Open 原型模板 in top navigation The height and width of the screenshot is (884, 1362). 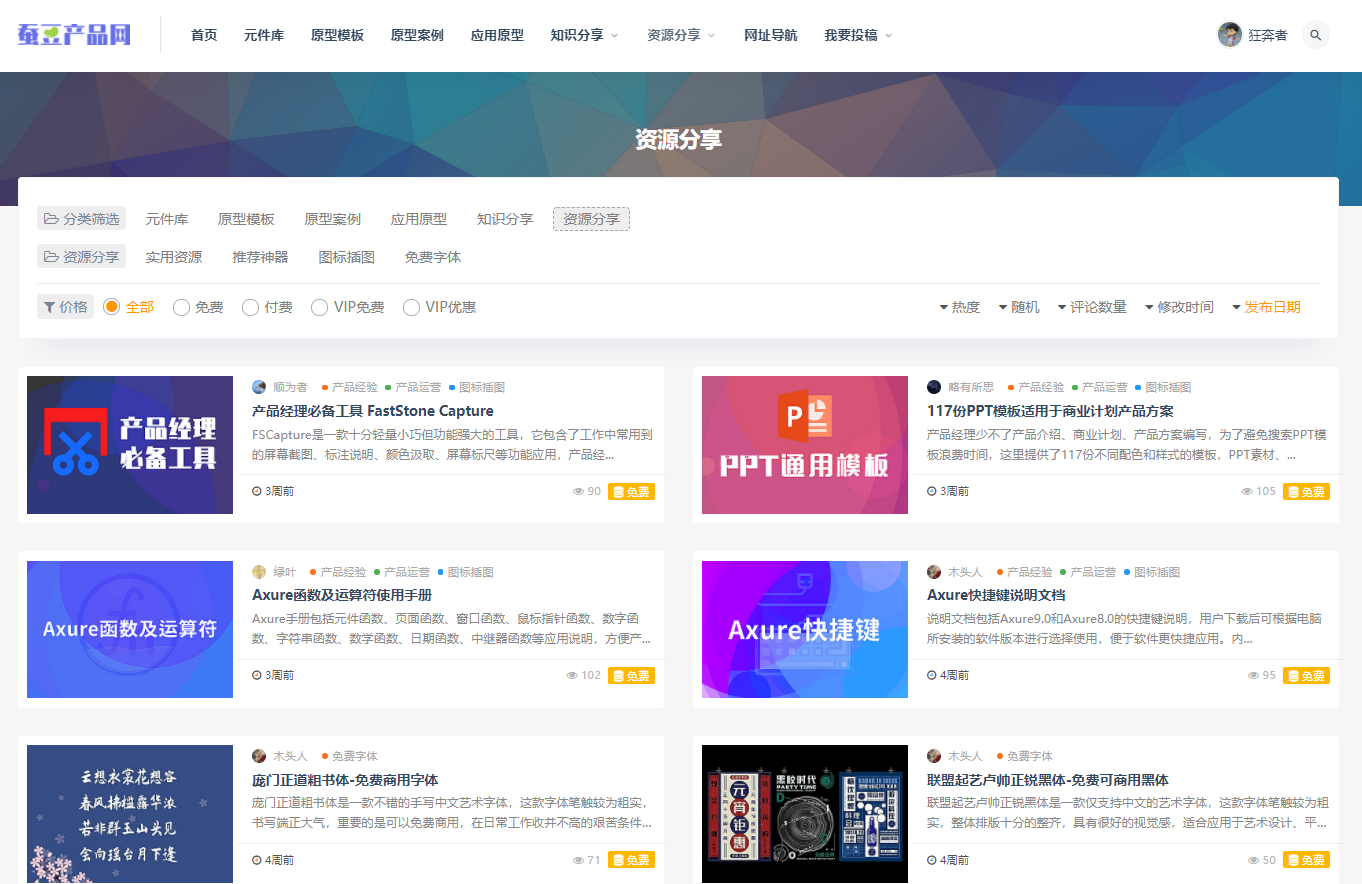pos(337,35)
